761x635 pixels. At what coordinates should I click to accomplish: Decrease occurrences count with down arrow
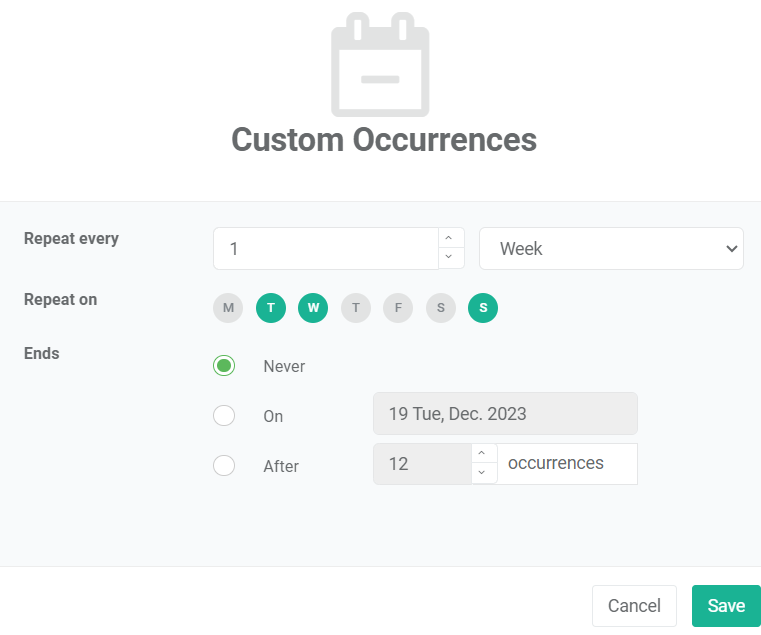[x=484, y=474]
